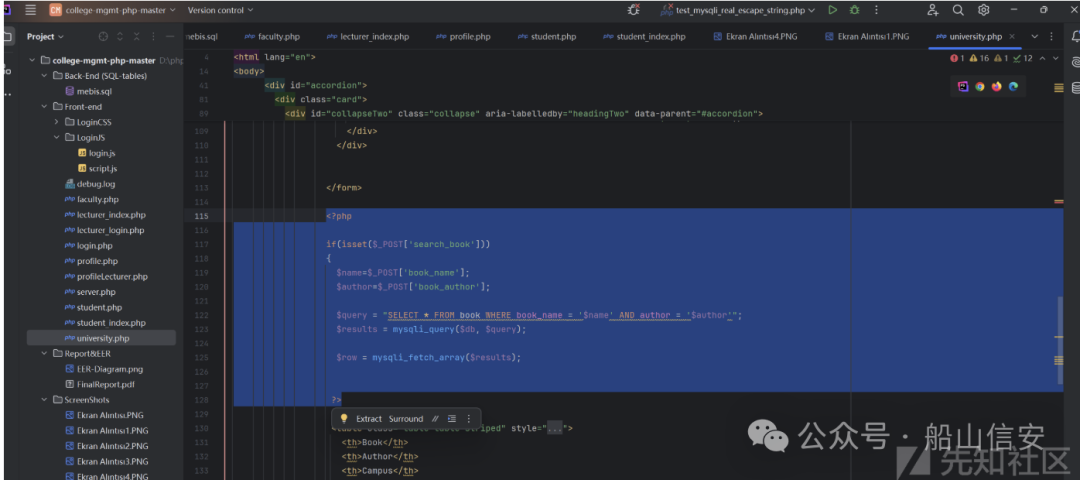The image size is (1080, 480).
Task: Switch to Ekran Alıntısı4.PNG tab
Action: (x=755, y=36)
